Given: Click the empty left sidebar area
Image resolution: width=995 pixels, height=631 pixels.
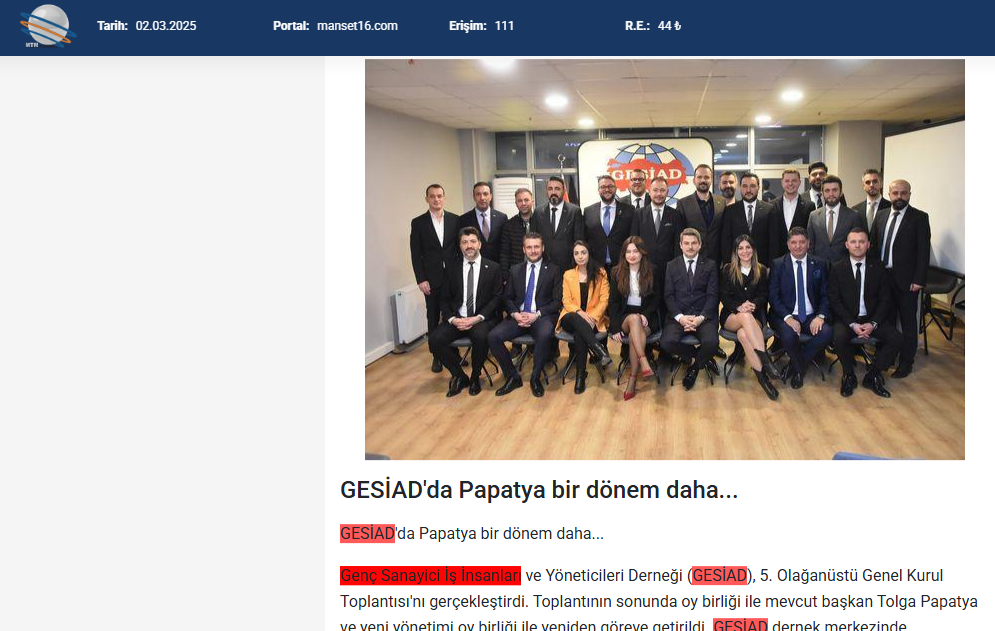Looking at the screenshot, I should coord(162,343).
